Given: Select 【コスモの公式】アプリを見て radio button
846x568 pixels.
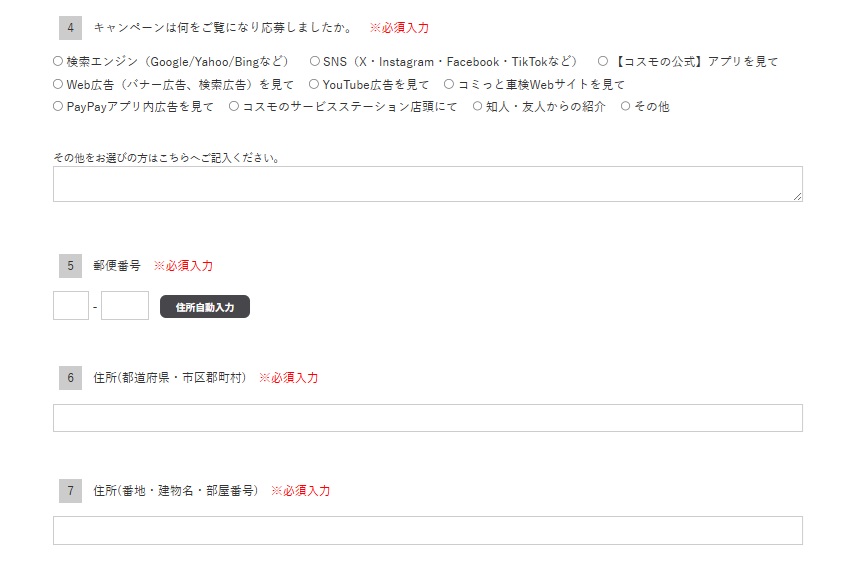Looking at the screenshot, I should point(603,62).
